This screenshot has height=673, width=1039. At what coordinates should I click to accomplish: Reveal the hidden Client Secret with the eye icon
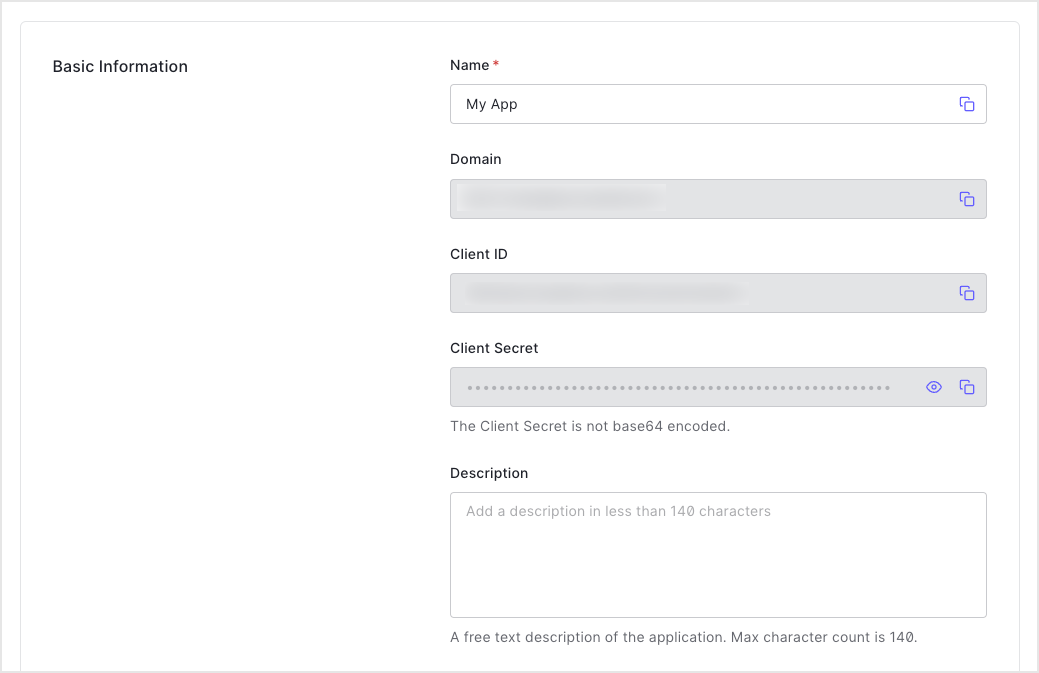[933, 386]
